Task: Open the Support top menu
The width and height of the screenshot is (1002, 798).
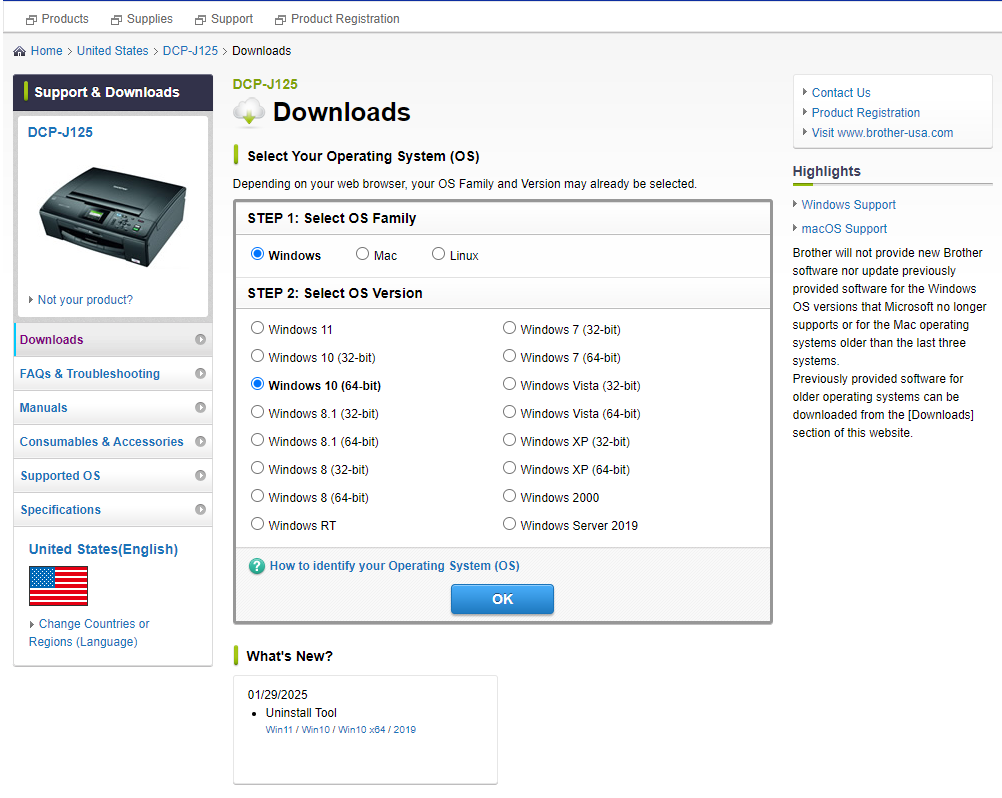Action: click(232, 19)
